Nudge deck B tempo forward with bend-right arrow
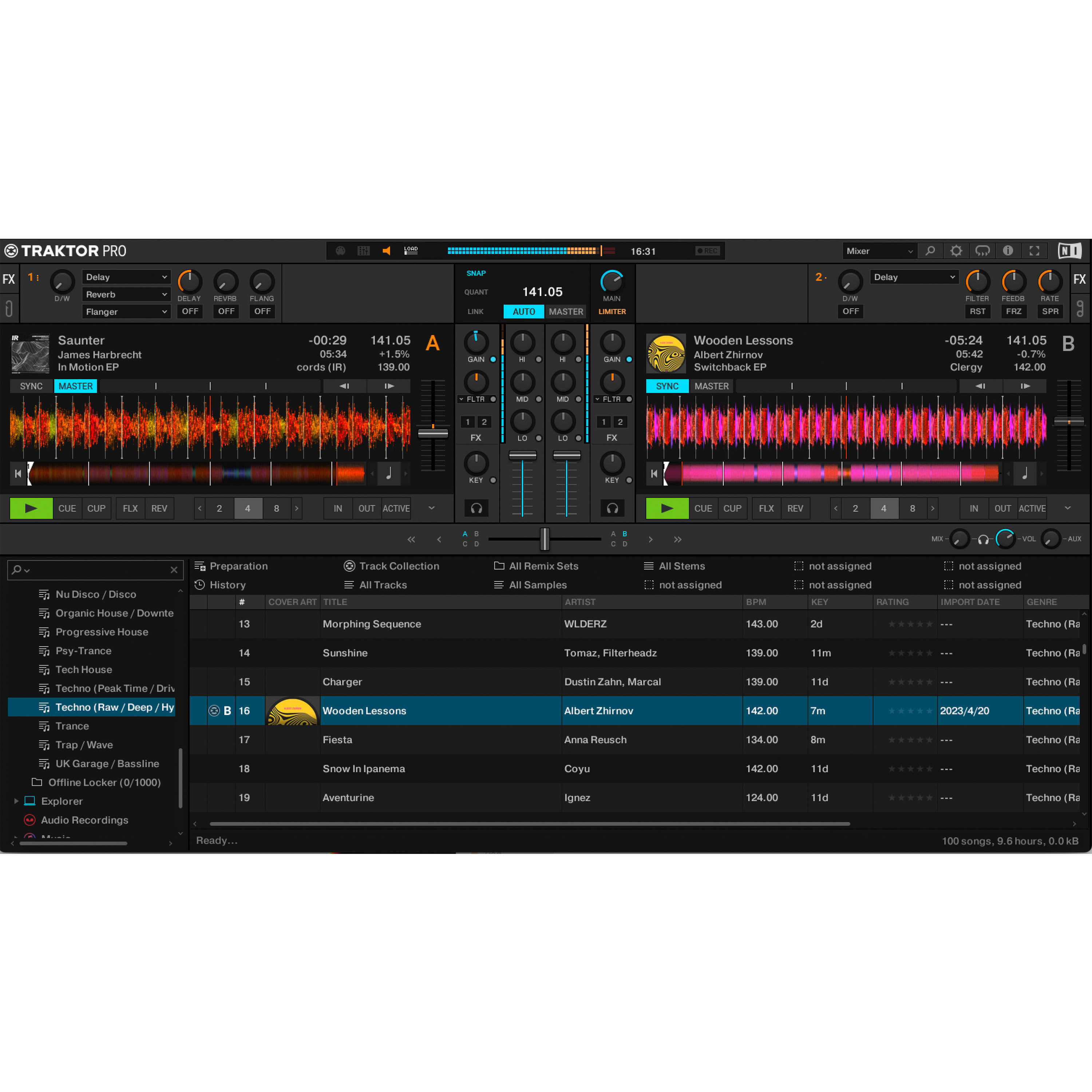The height and width of the screenshot is (1092, 1092). [1025, 386]
